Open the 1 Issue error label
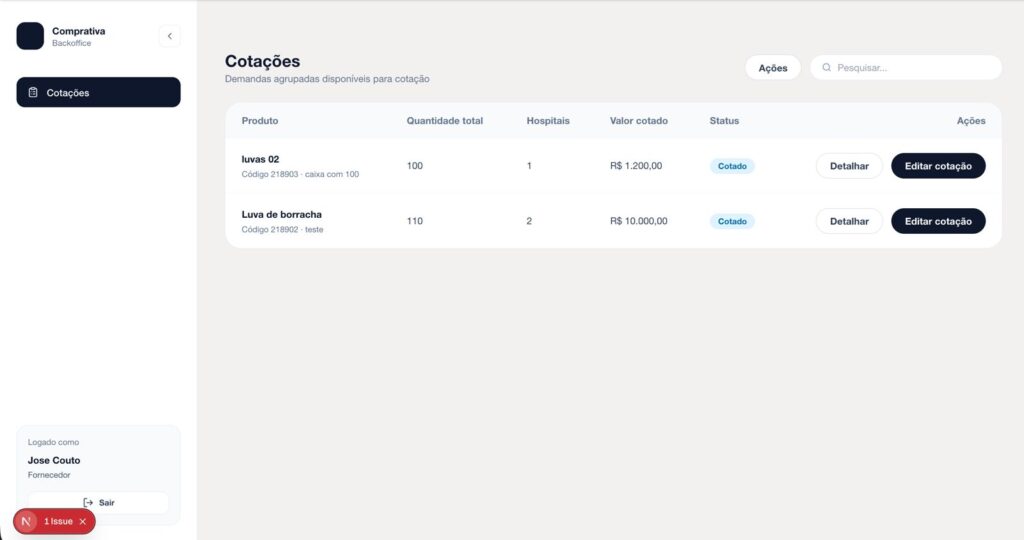This screenshot has width=1024, height=540. point(58,521)
